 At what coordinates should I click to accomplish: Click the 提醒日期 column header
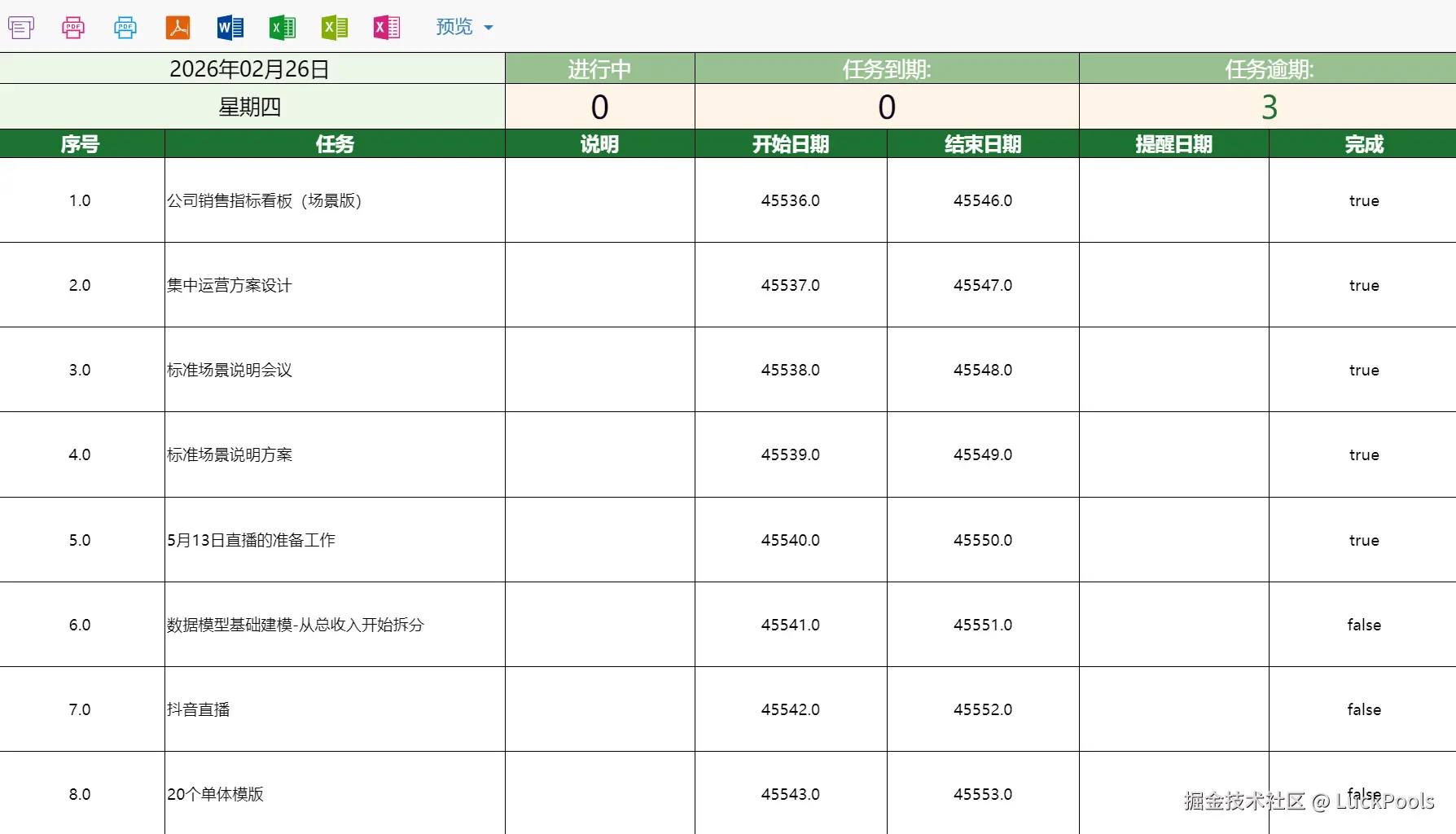click(1173, 144)
